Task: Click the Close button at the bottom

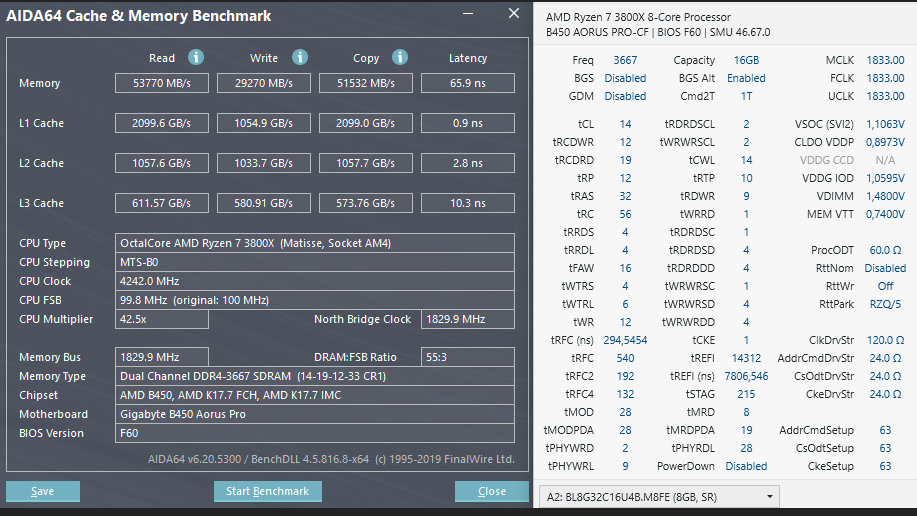Action: tap(492, 491)
